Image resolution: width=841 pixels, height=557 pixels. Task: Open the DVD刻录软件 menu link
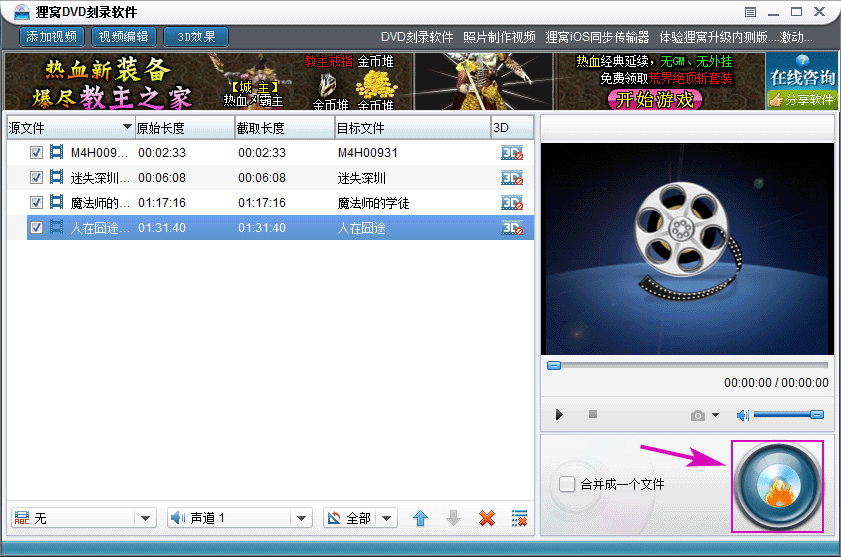click(x=417, y=37)
